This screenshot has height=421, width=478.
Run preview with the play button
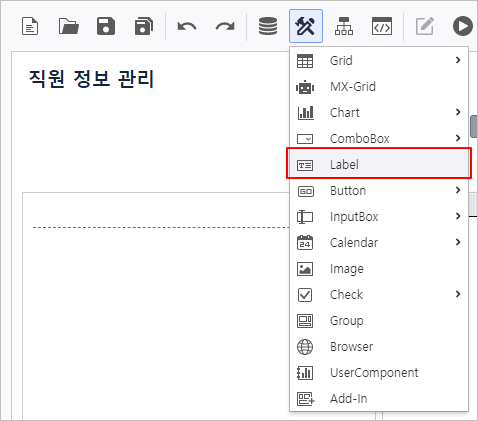click(x=463, y=26)
